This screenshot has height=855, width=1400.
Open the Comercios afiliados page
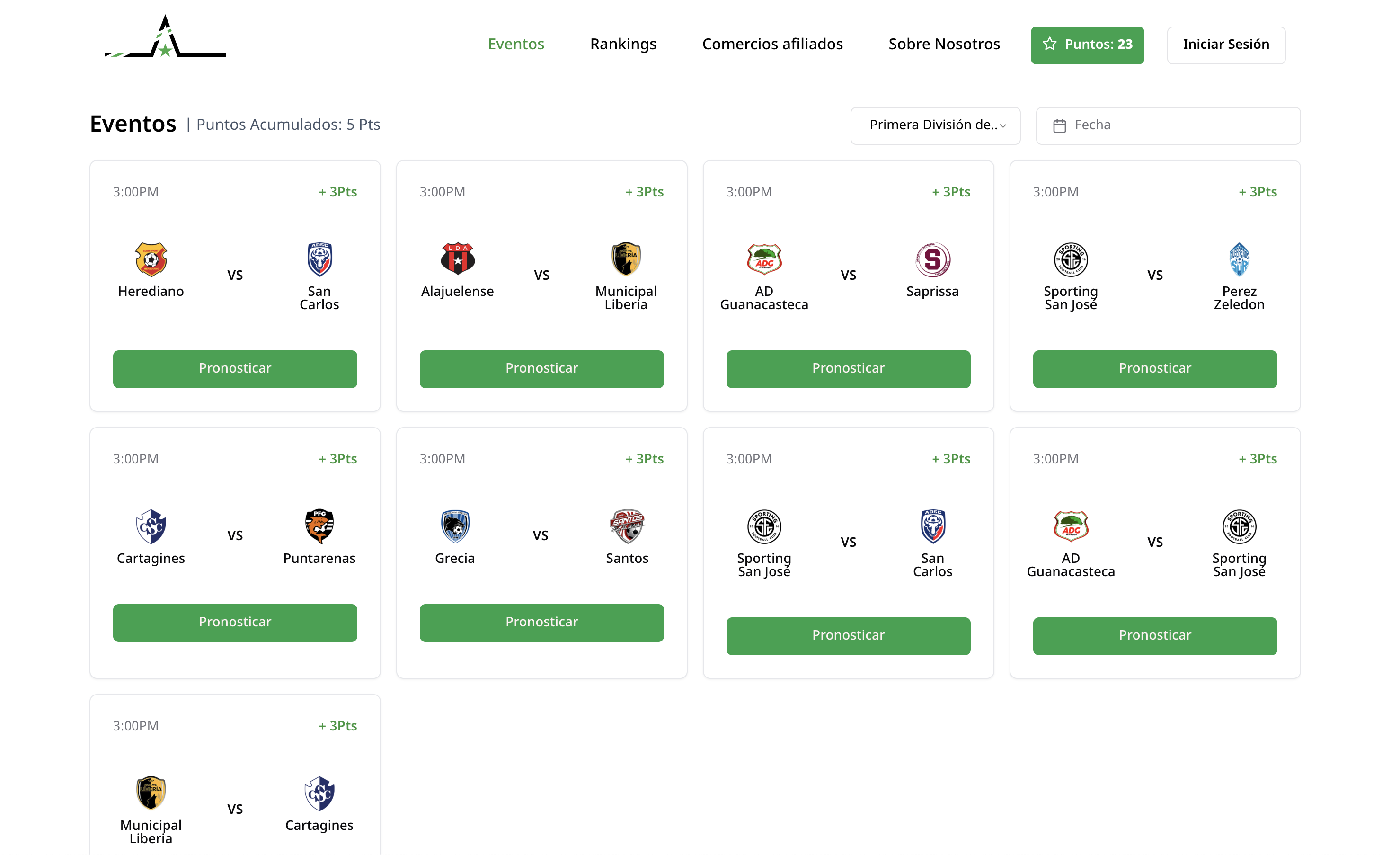(x=772, y=44)
